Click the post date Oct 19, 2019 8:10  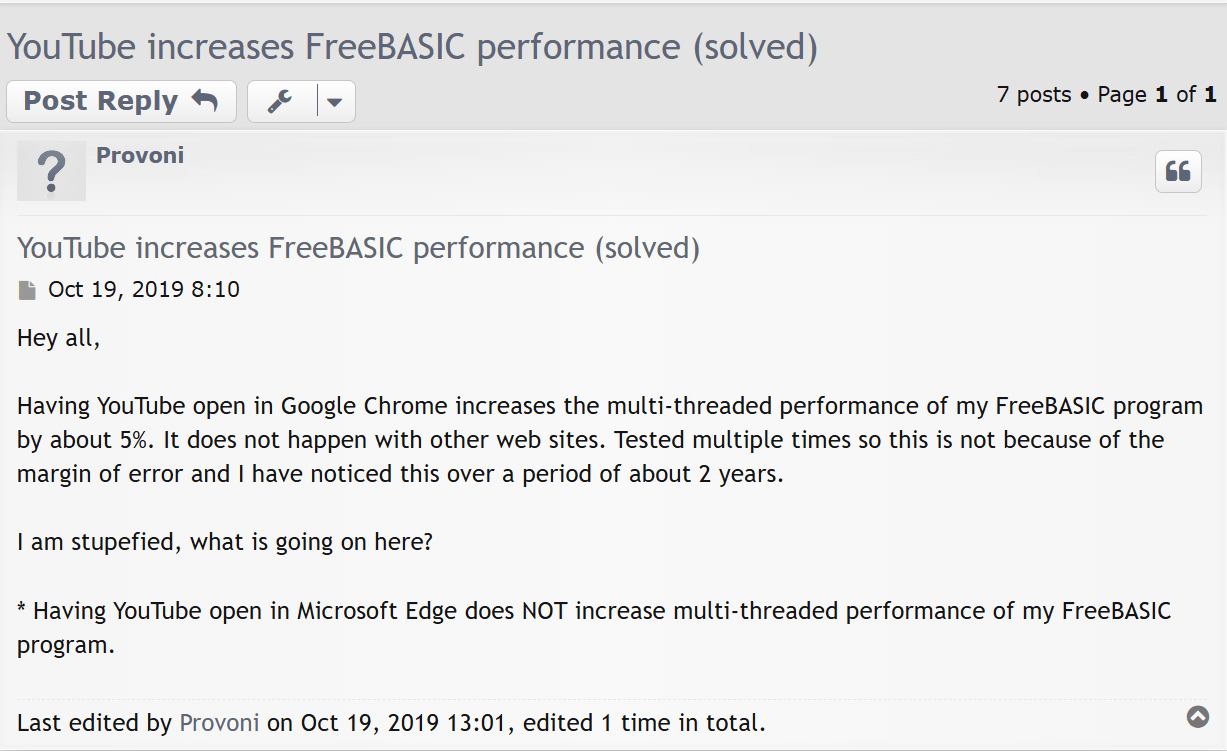(144, 290)
